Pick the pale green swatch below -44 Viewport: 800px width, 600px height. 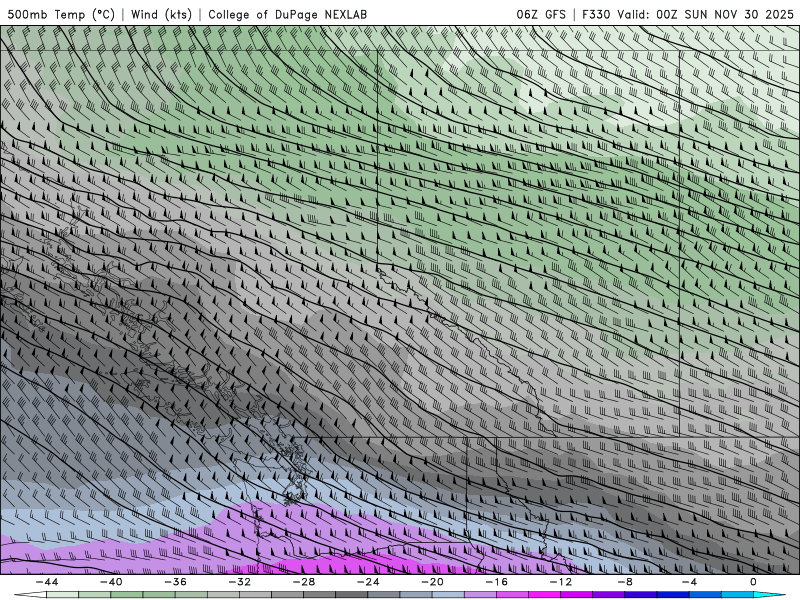click(x=62, y=595)
